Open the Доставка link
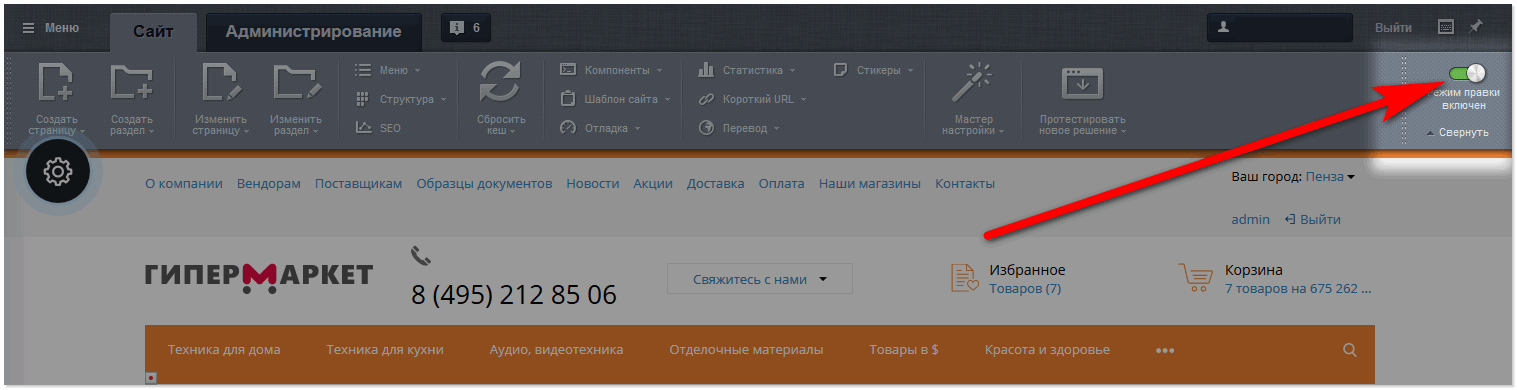 coord(716,184)
